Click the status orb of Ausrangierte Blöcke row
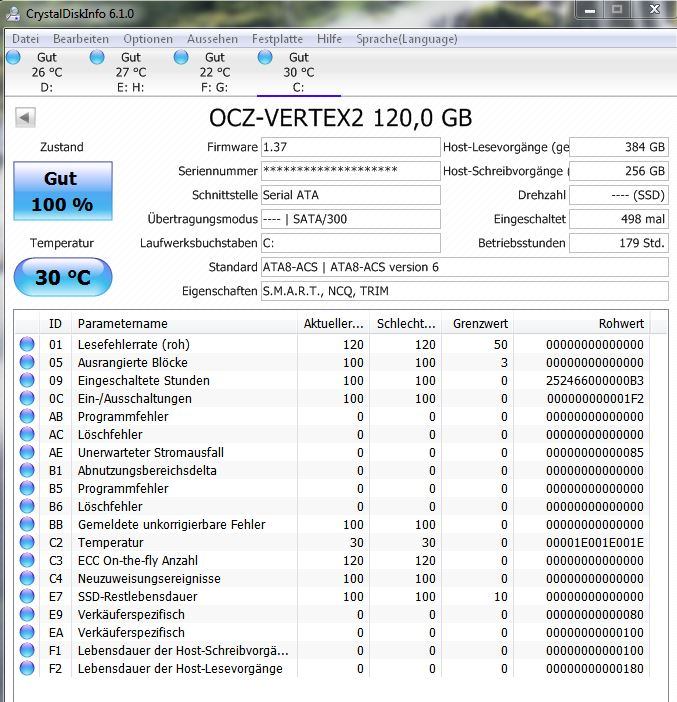677x702 pixels. [x=27, y=362]
